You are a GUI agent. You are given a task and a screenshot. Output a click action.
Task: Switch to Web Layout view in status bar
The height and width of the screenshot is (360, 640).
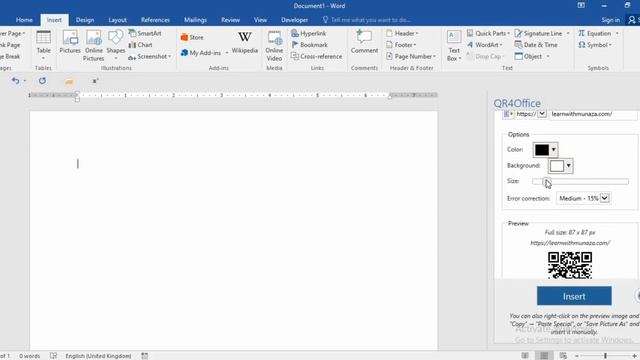[x=563, y=356]
